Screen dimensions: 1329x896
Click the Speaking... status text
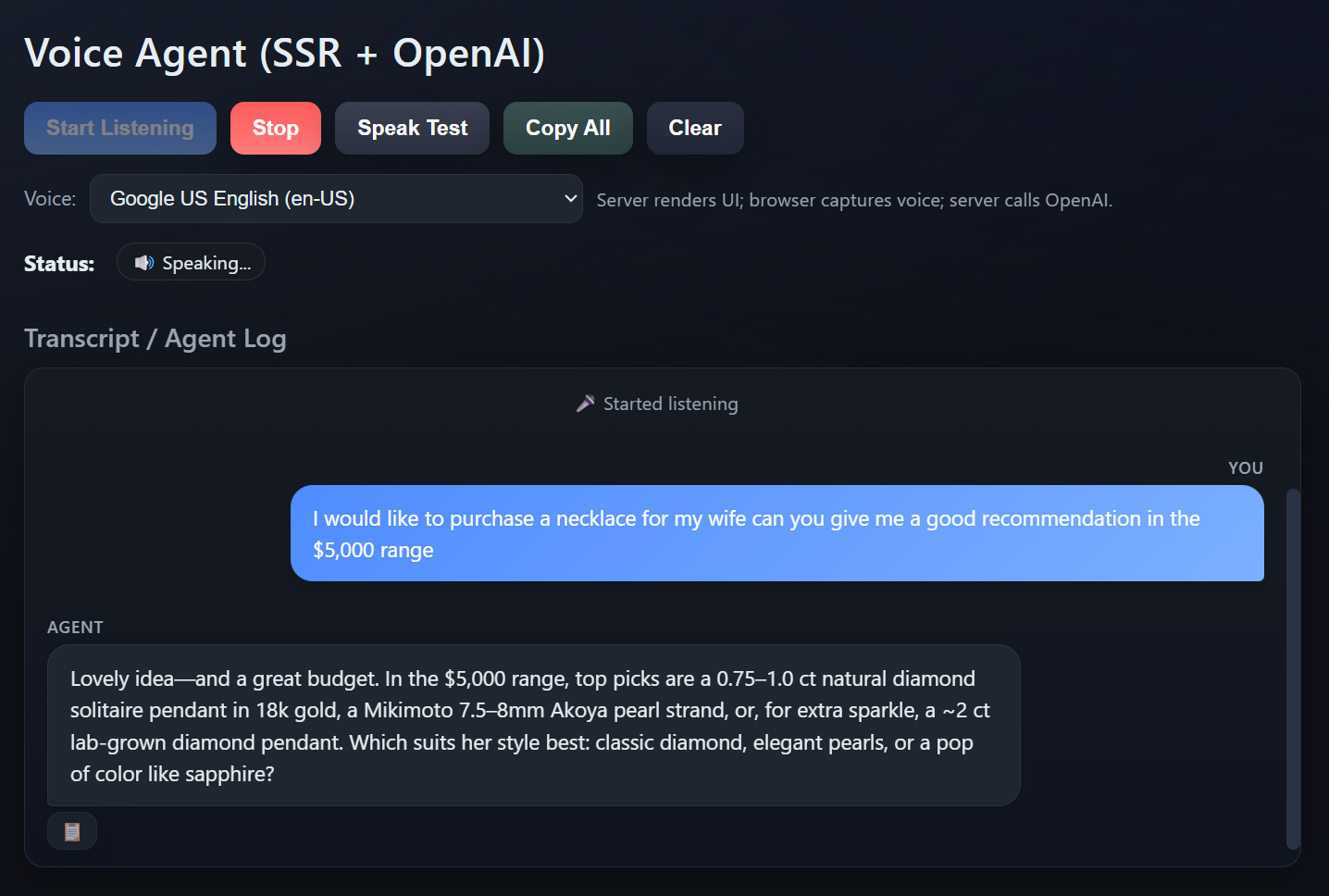[206, 263]
